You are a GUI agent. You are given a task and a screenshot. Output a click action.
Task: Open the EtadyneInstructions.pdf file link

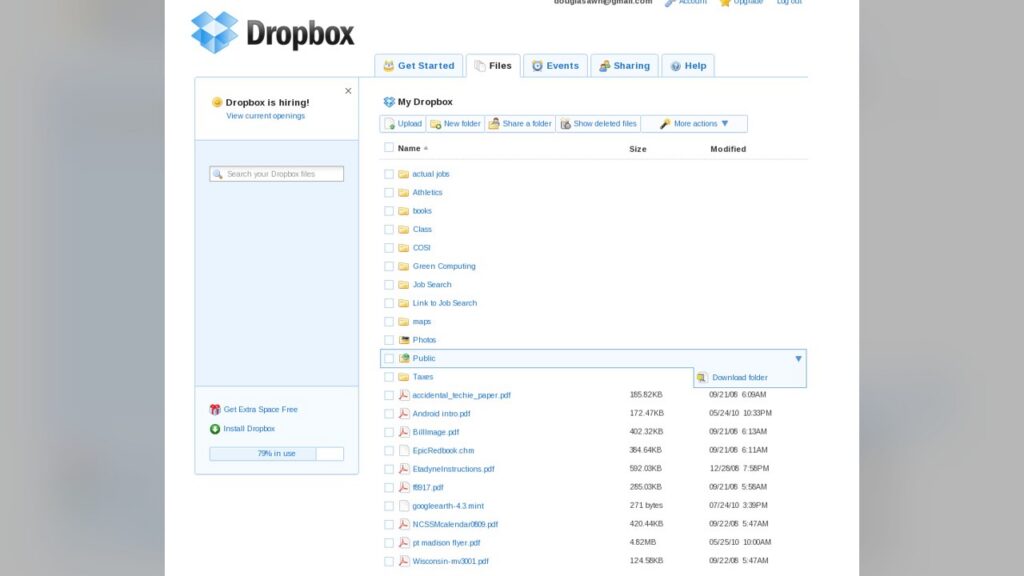point(453,469)
